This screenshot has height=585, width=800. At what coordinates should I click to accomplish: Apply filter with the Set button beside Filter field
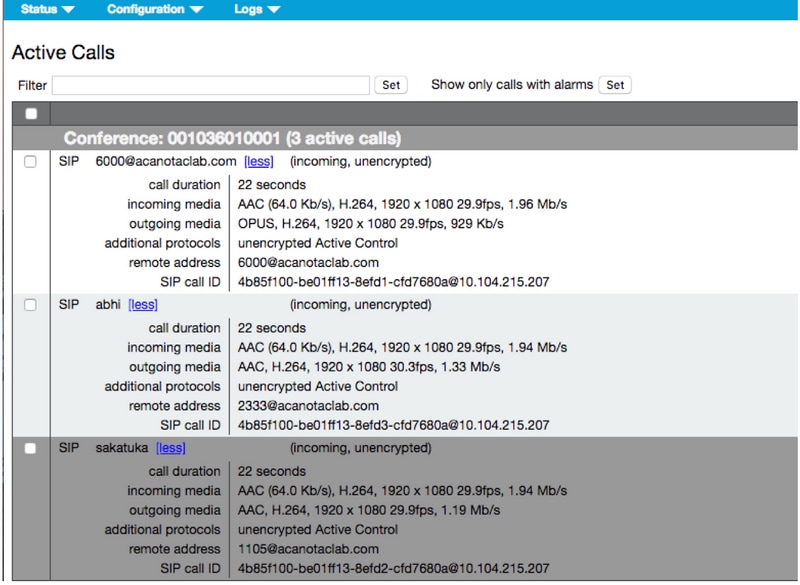point(391,85)
